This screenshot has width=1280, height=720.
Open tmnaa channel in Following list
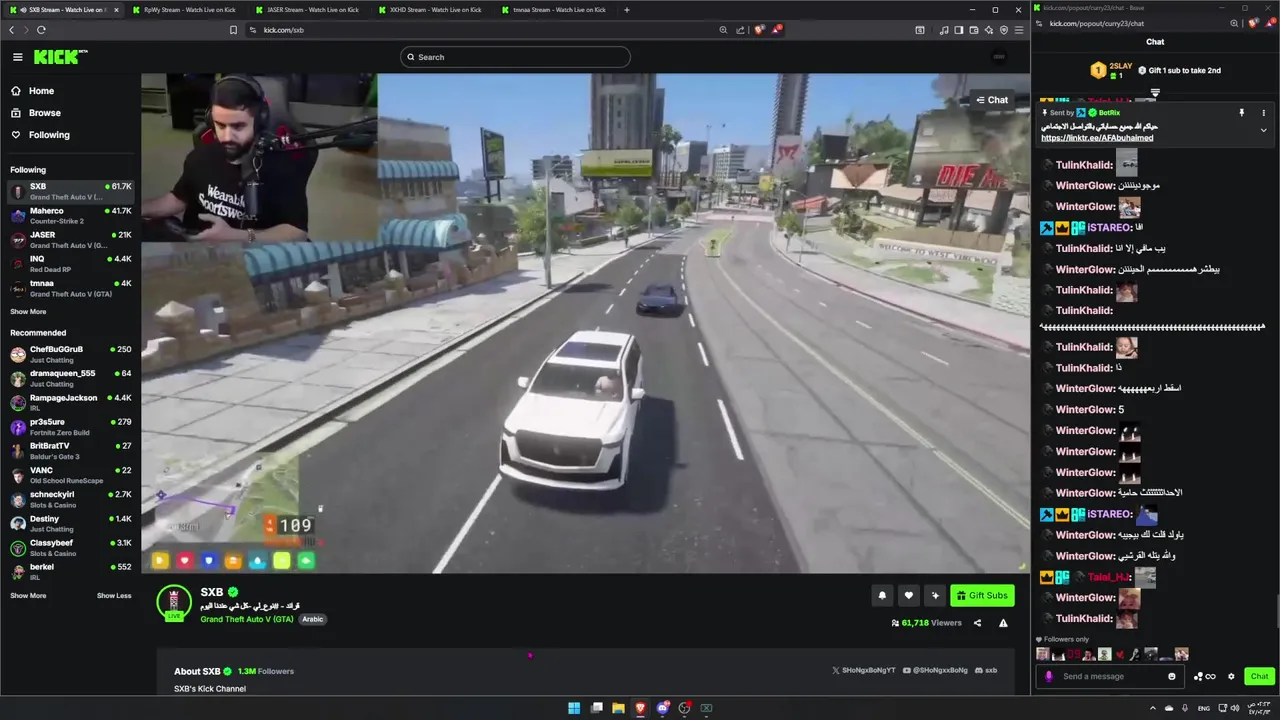(70, 288)
